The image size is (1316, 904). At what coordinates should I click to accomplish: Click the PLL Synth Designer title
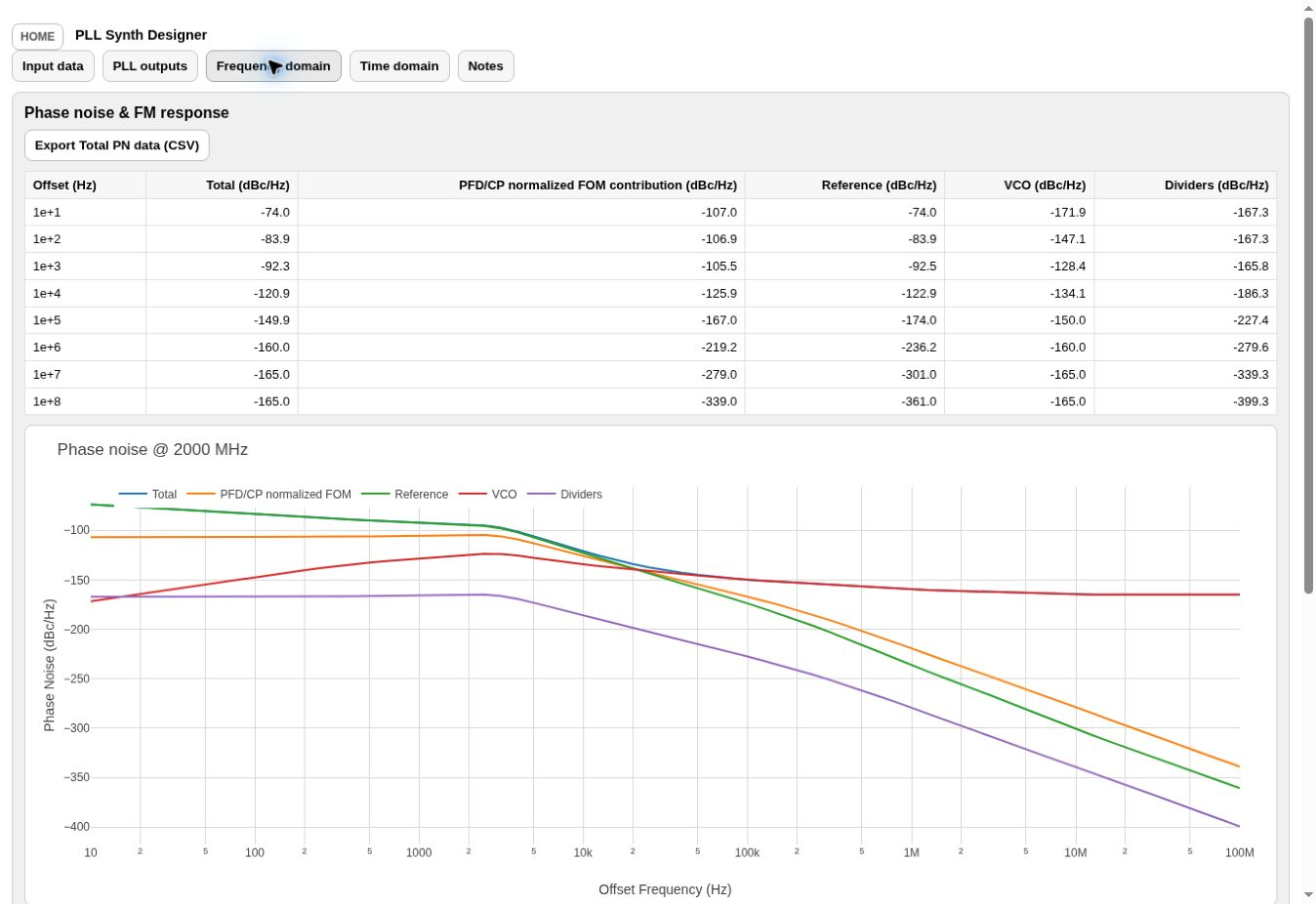coord(141,35)
